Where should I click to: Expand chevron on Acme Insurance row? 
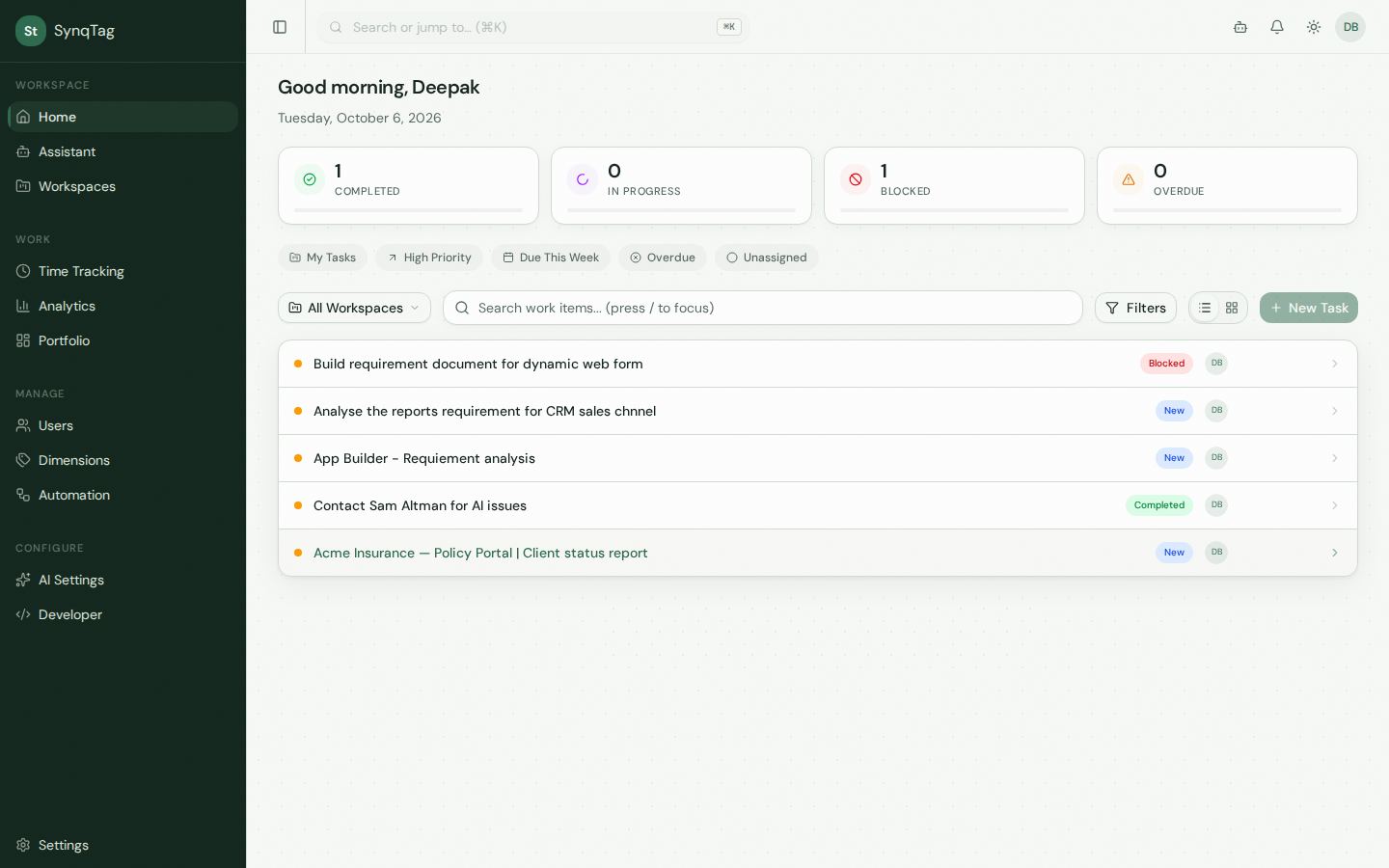tap(1335, 553)
